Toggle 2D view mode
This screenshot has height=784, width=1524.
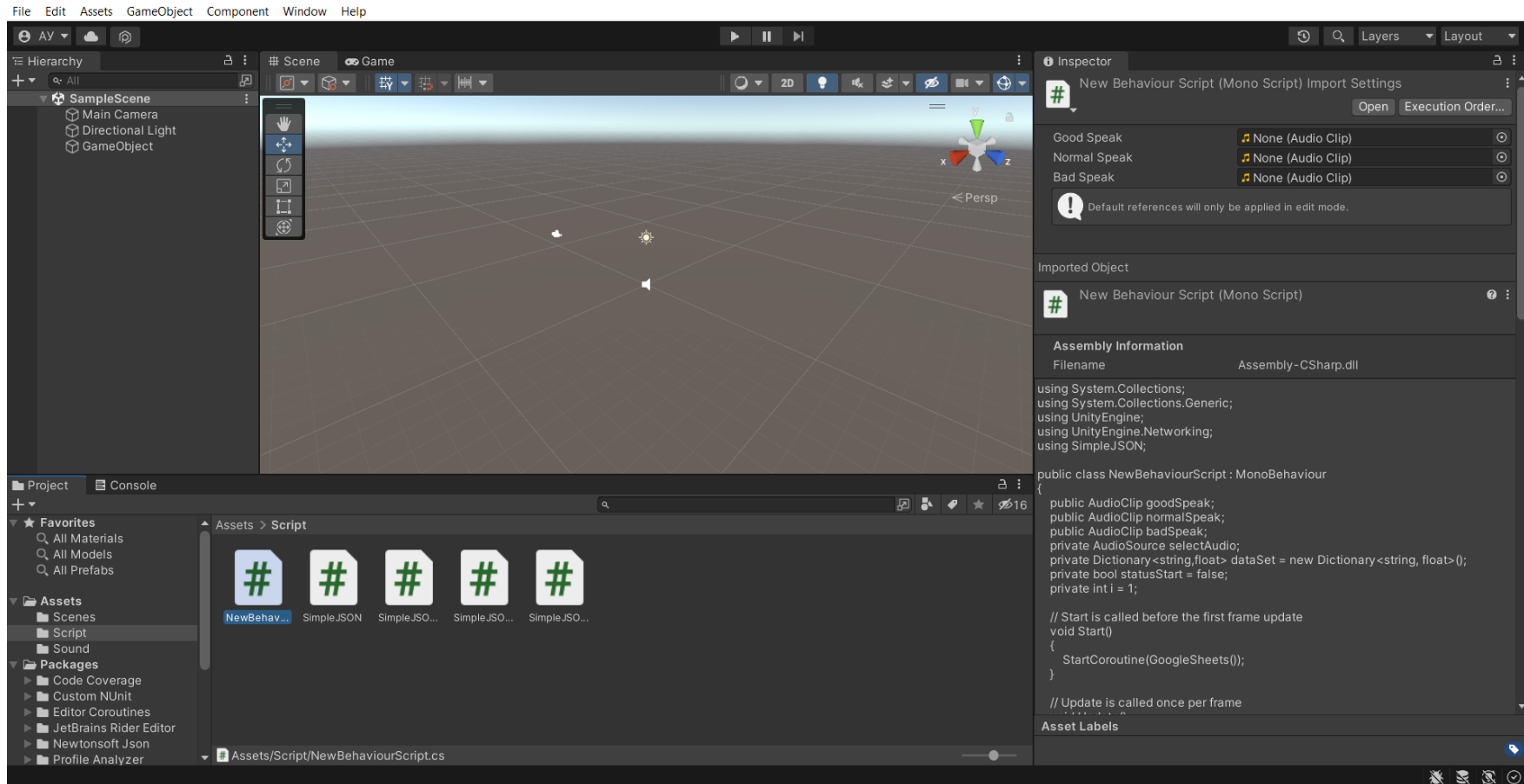click(788, 83)
